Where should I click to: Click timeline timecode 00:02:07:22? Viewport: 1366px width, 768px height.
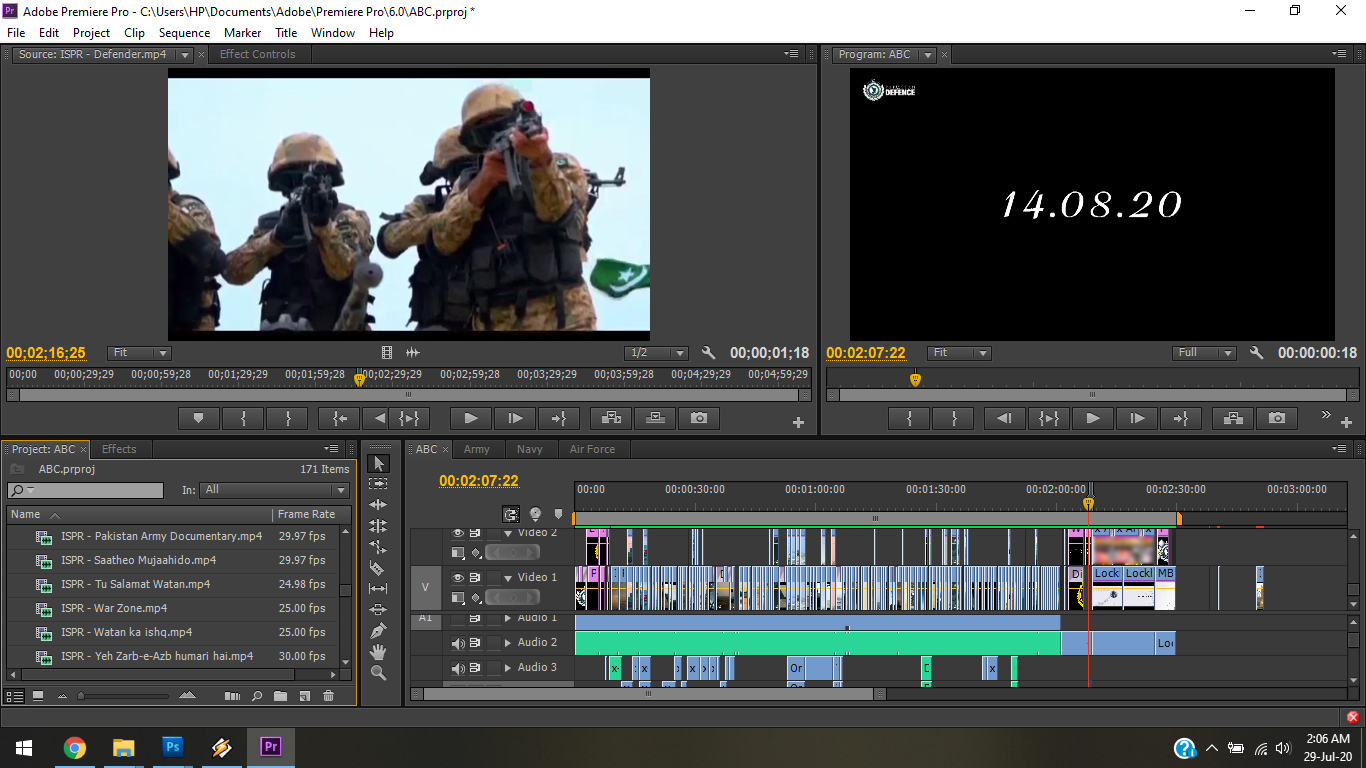pos(479,481)
